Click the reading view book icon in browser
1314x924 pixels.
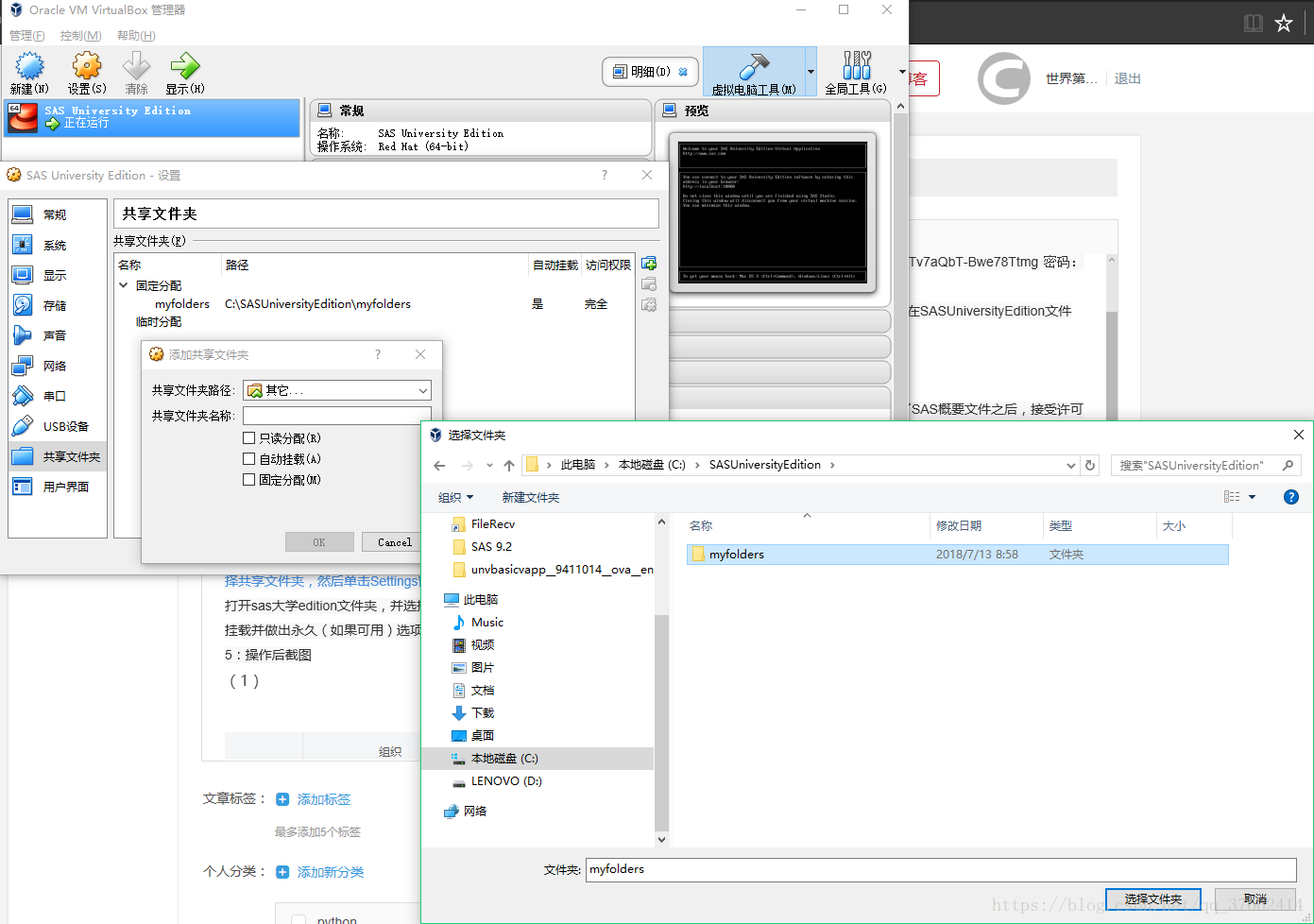coord(1254,23)
